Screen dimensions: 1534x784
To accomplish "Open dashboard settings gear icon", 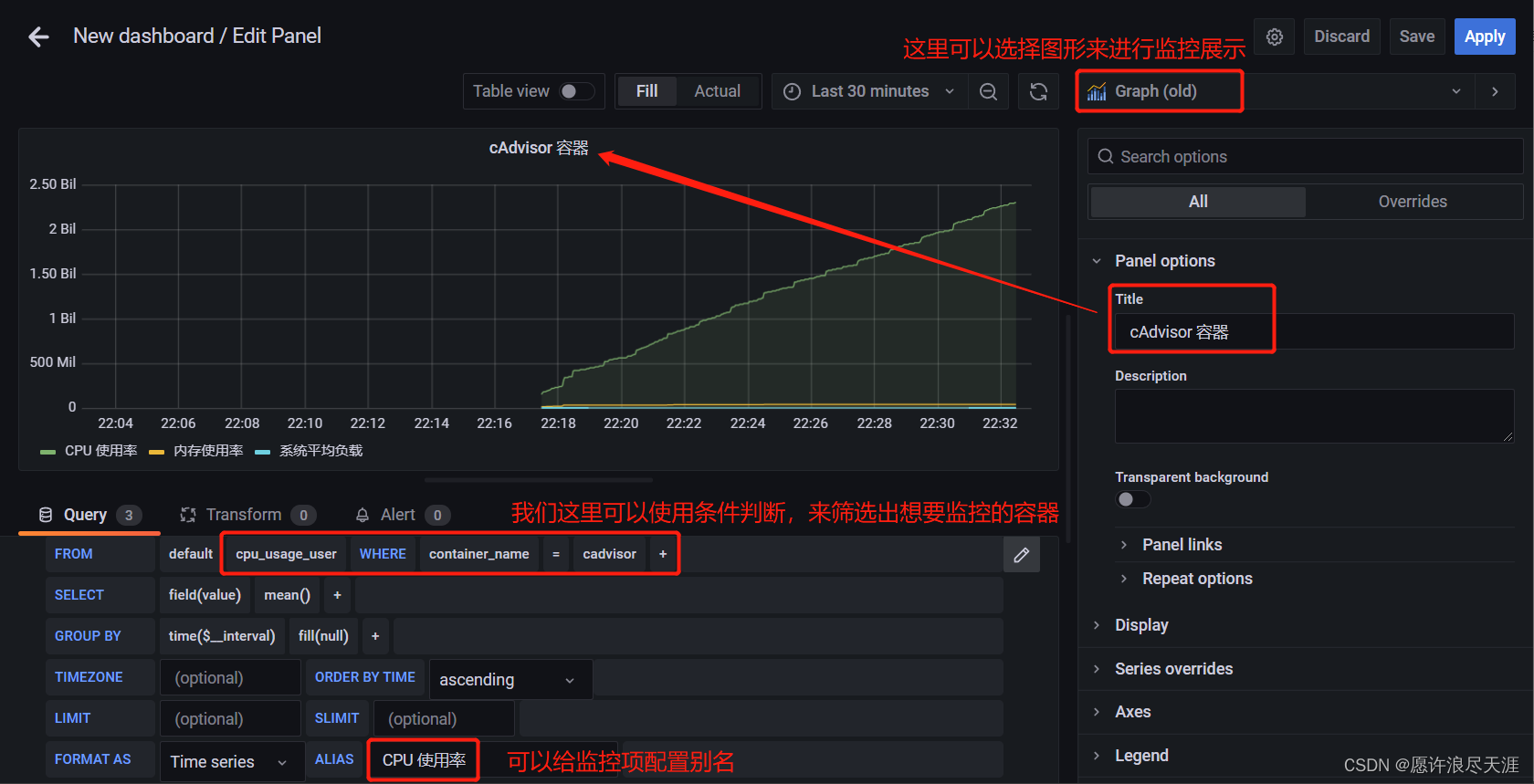I will (x=1275, y=37).
